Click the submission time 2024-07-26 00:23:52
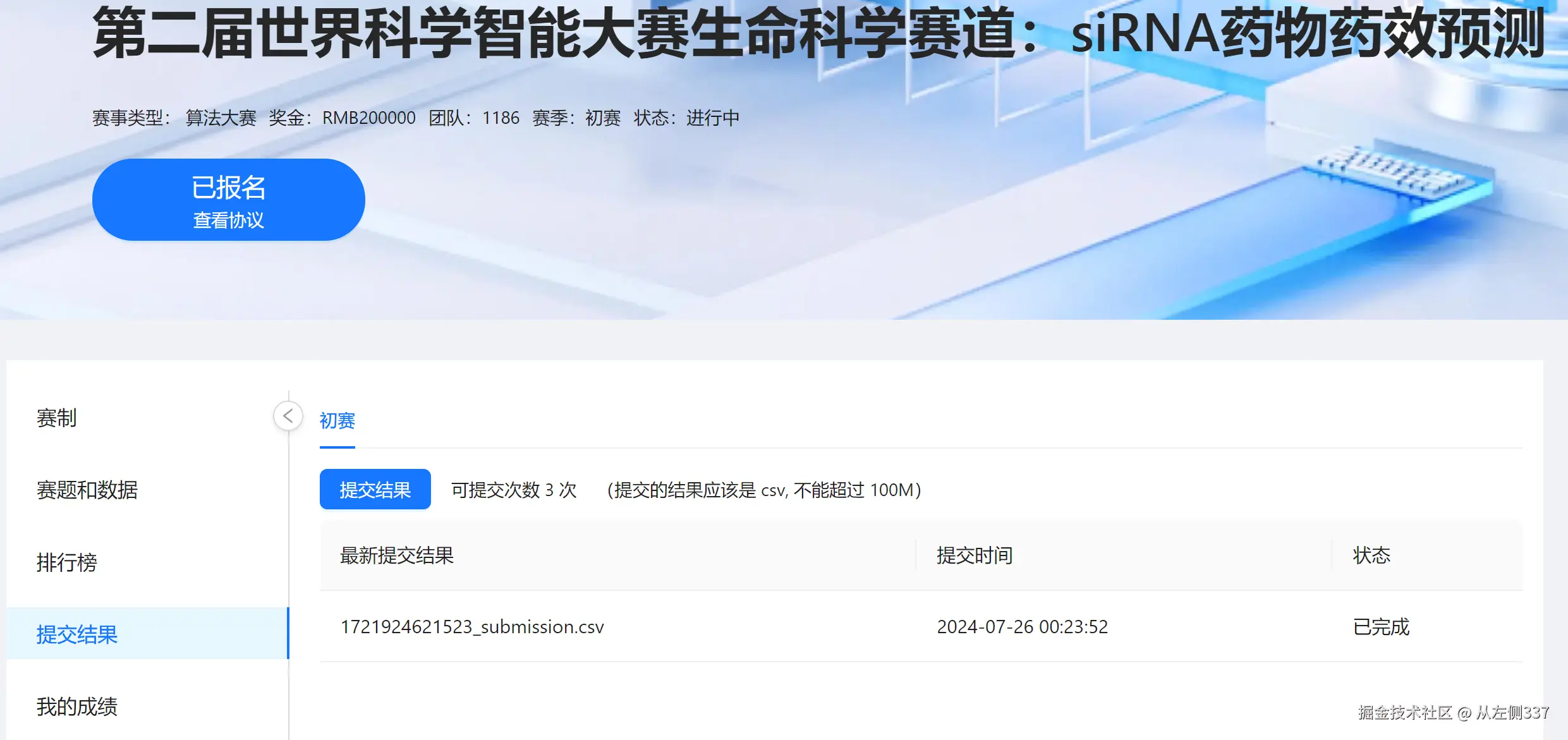Screen dimensions: 1568x740 [1022, 627]
